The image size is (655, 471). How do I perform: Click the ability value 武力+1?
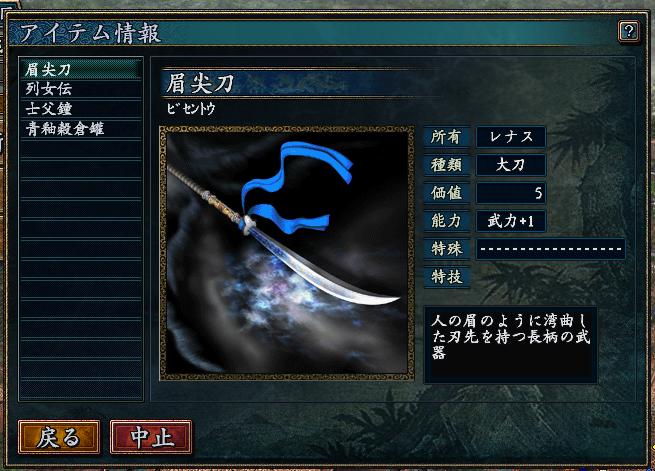[x=511, y=221]
